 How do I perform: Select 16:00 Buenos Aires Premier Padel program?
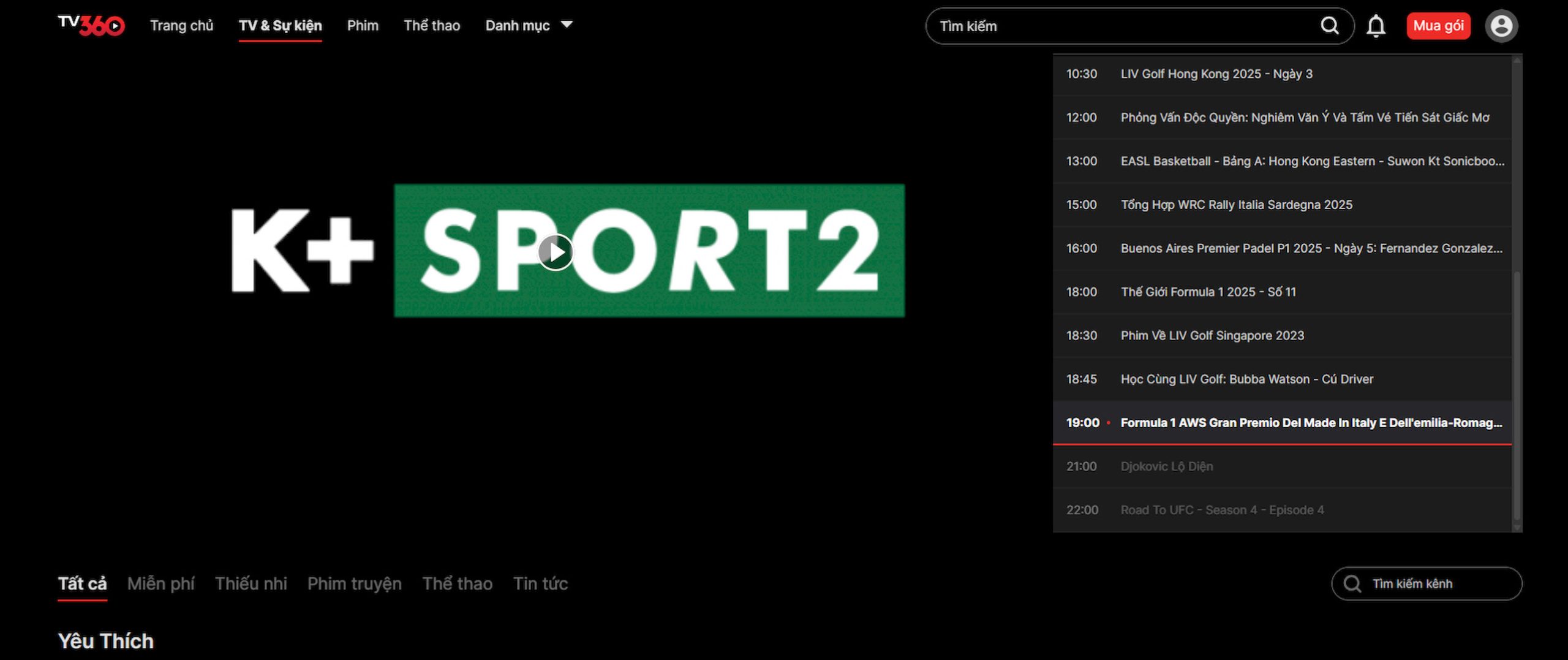[1283, 248]
